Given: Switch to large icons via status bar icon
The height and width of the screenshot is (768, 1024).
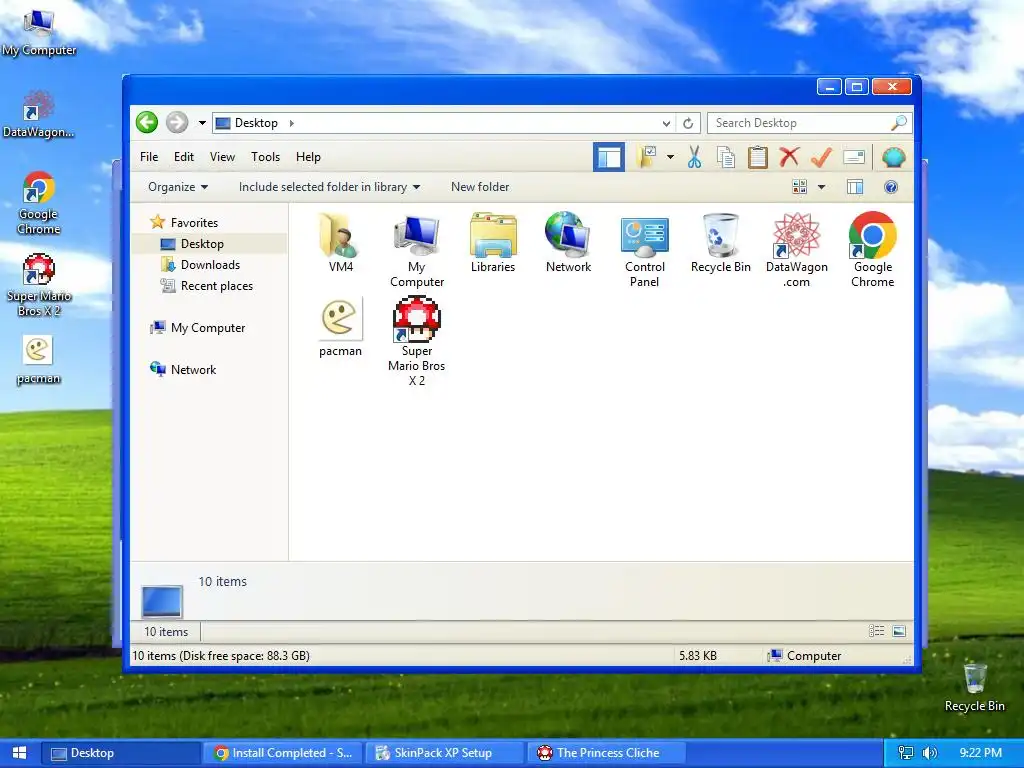Looking at the screenshot, I should click(x=899, y=631).
